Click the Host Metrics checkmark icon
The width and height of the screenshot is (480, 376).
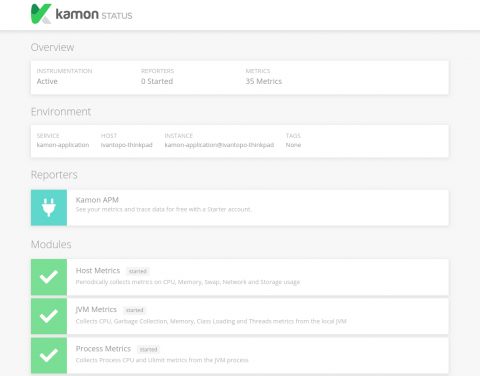tap(49, 277)
